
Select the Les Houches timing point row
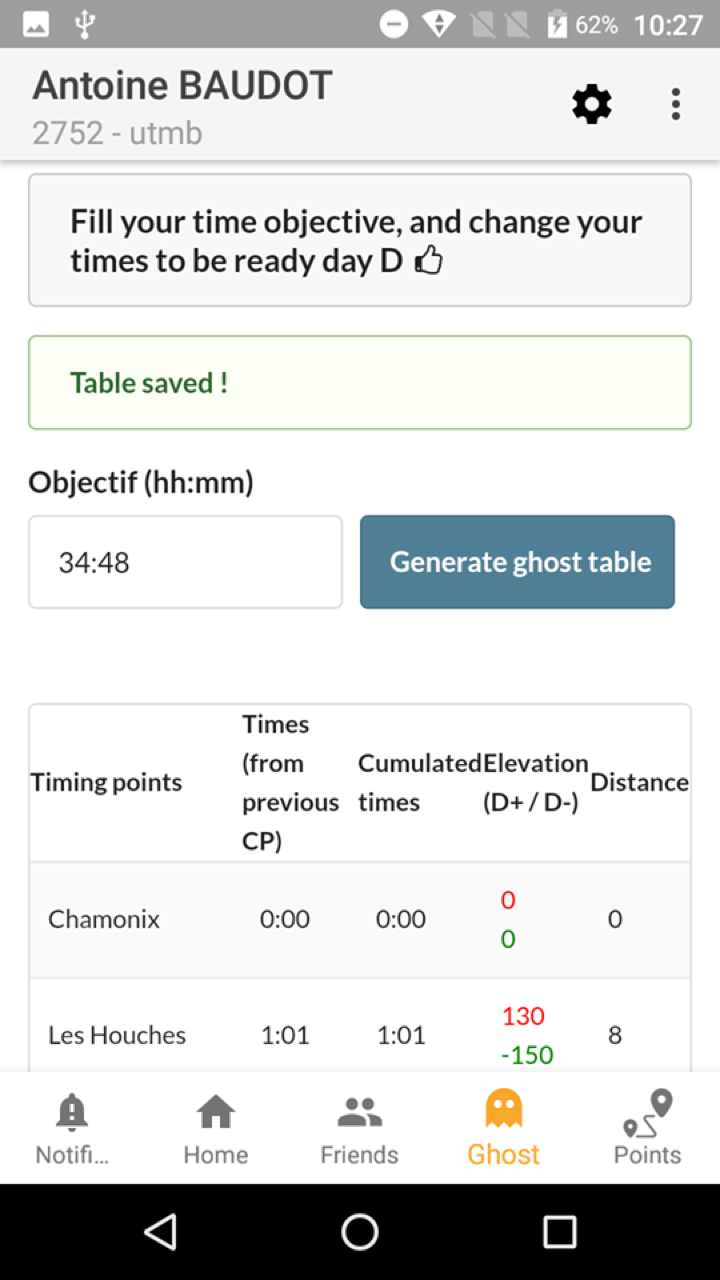(360, 1026)
